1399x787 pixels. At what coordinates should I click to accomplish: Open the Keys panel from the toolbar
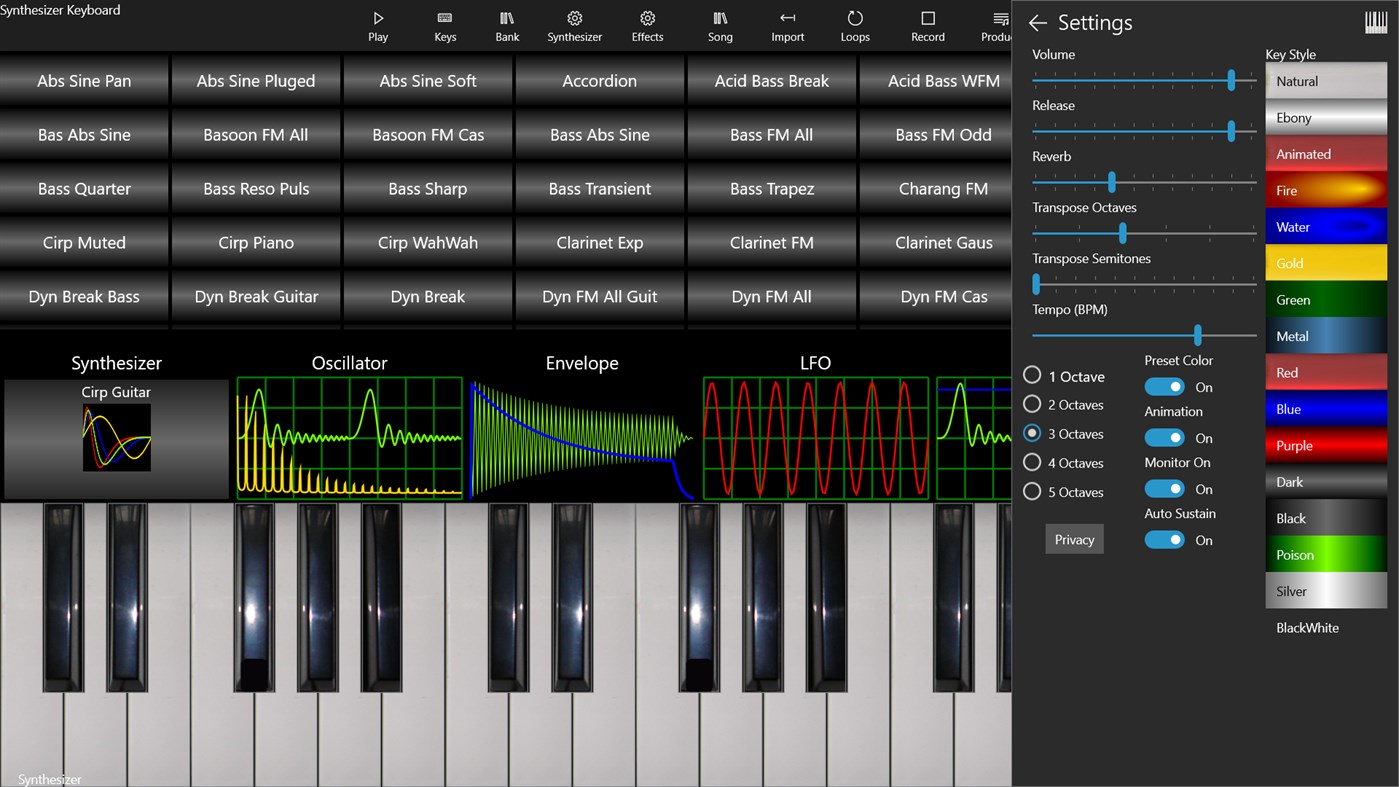[445, 24]
